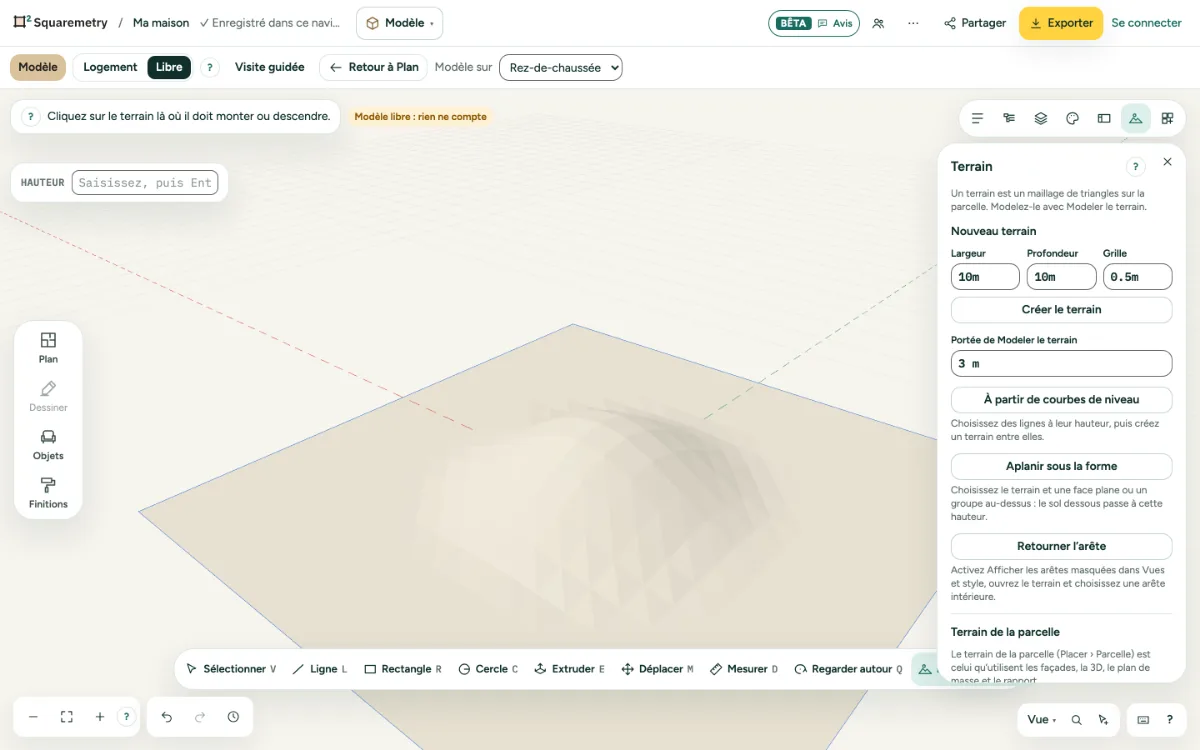
Task: Select the Mesurer tool
Action: click(x=743, y=669)
